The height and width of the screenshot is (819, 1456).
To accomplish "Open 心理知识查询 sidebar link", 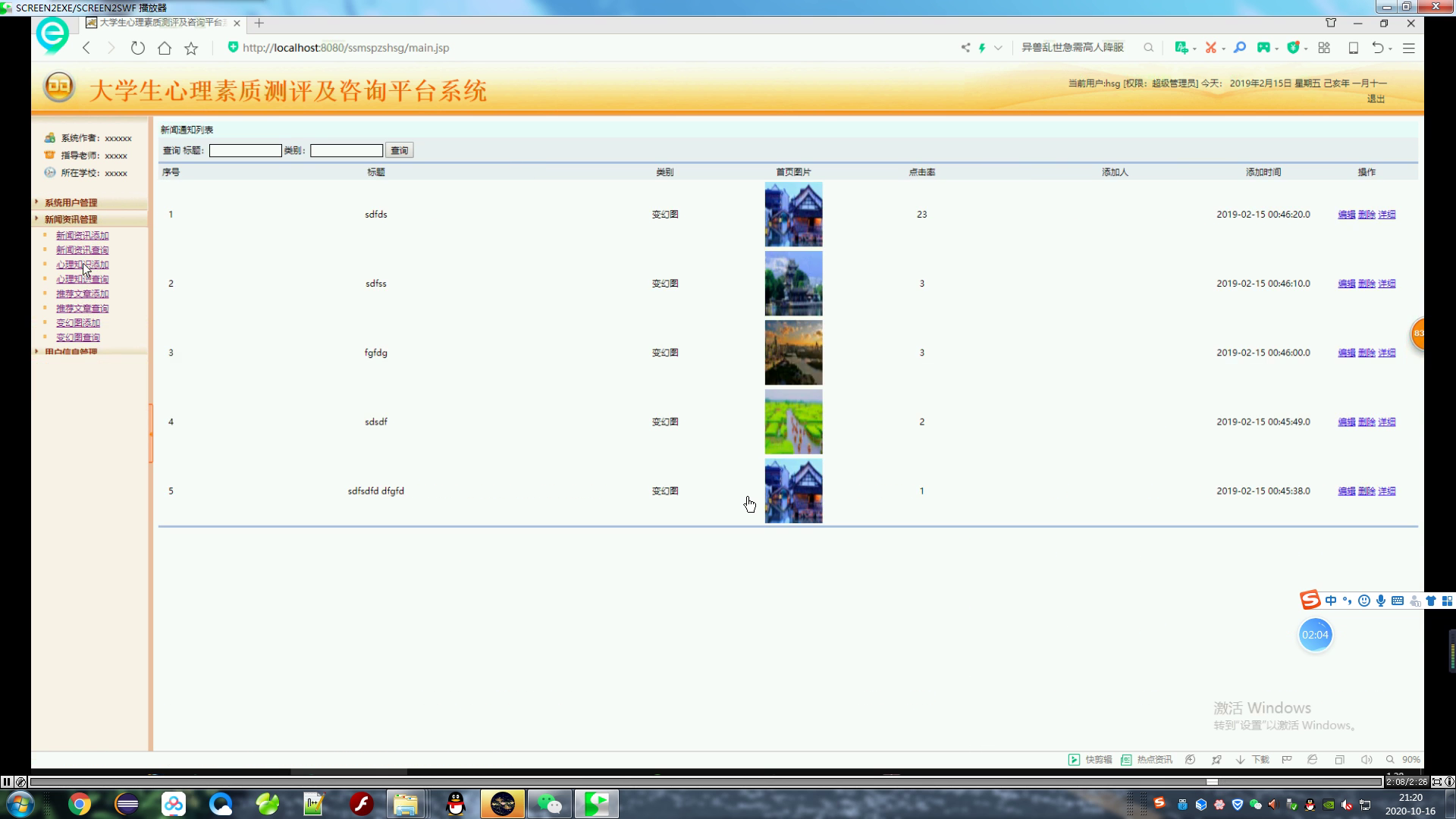I will [x=82, y=279].
